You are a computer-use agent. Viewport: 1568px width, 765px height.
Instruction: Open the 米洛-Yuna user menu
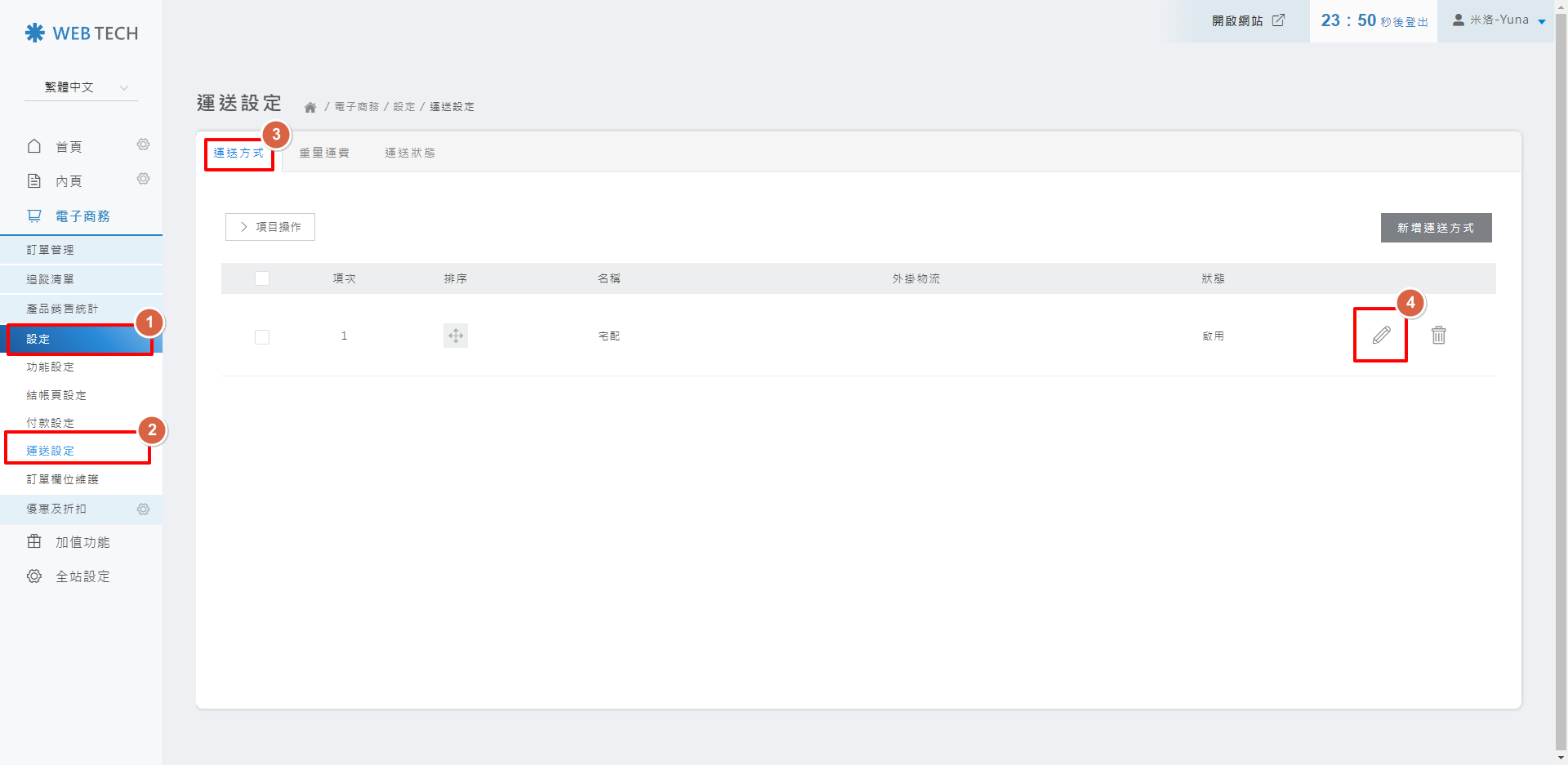pyautogui.click(x=1498, y=20)
